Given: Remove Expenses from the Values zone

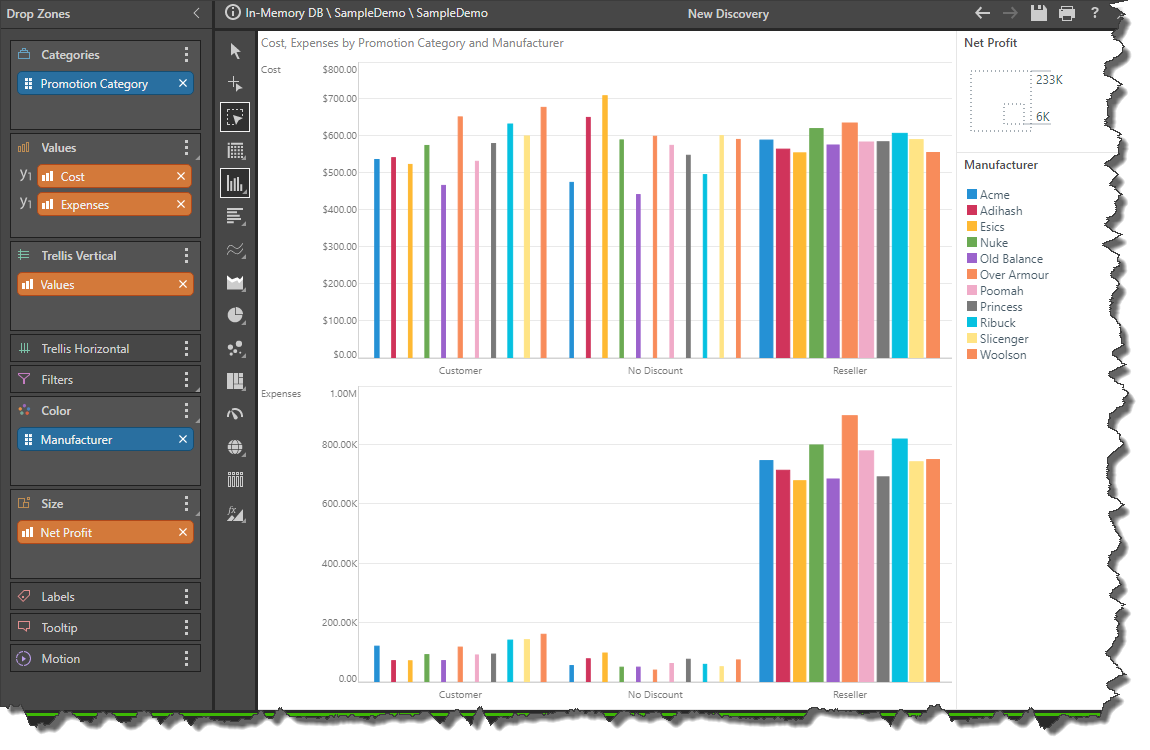Looking at the screenshot, I should click(x=181, y=205).
